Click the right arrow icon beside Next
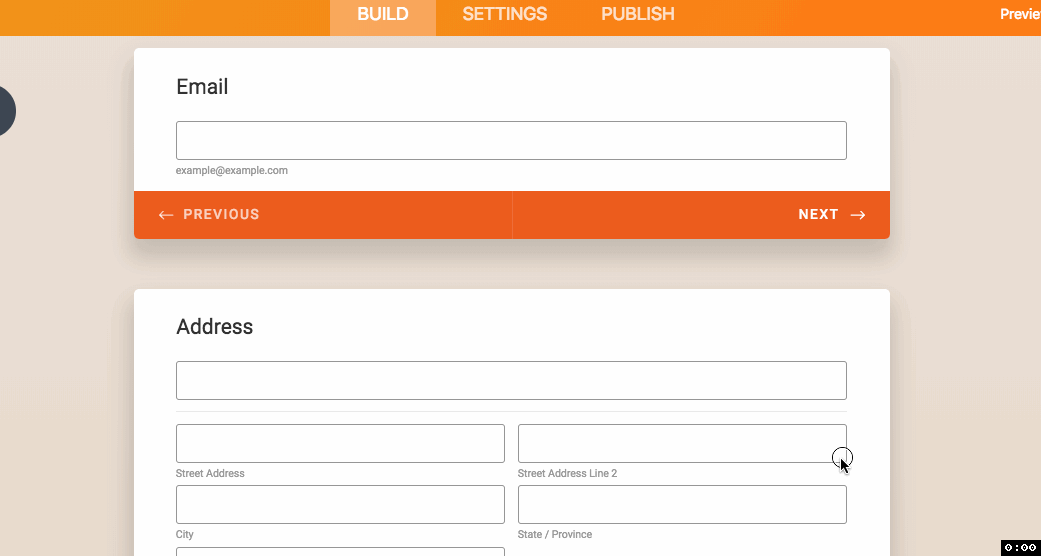Screen dimensions: 1041x556 click(x=858, y=215)
